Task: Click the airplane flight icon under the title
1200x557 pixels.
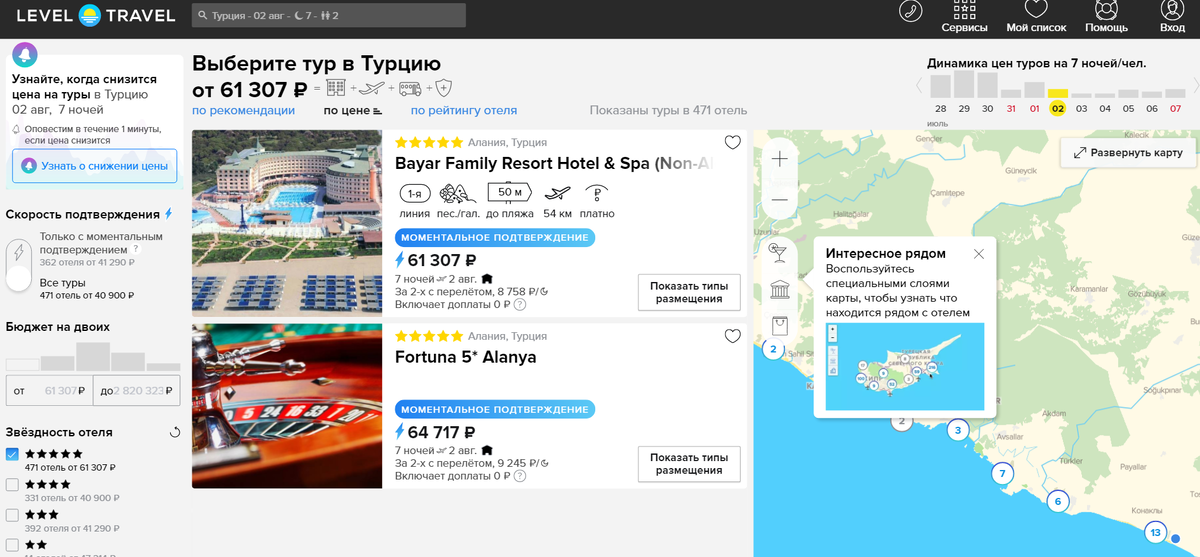Action: pos(371,88)
